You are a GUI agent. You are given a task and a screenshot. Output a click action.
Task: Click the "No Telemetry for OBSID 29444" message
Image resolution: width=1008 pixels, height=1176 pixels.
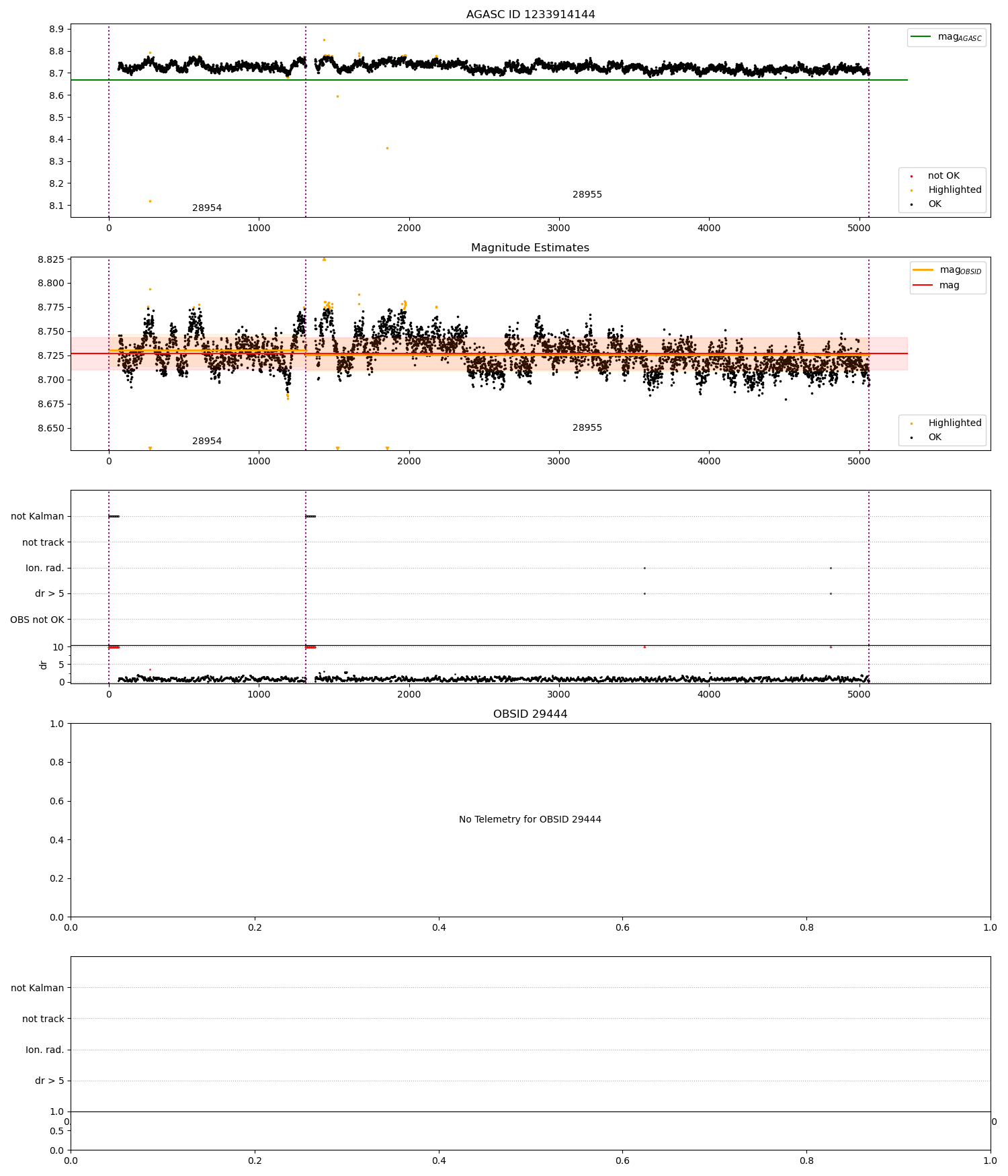coord(530,820)
